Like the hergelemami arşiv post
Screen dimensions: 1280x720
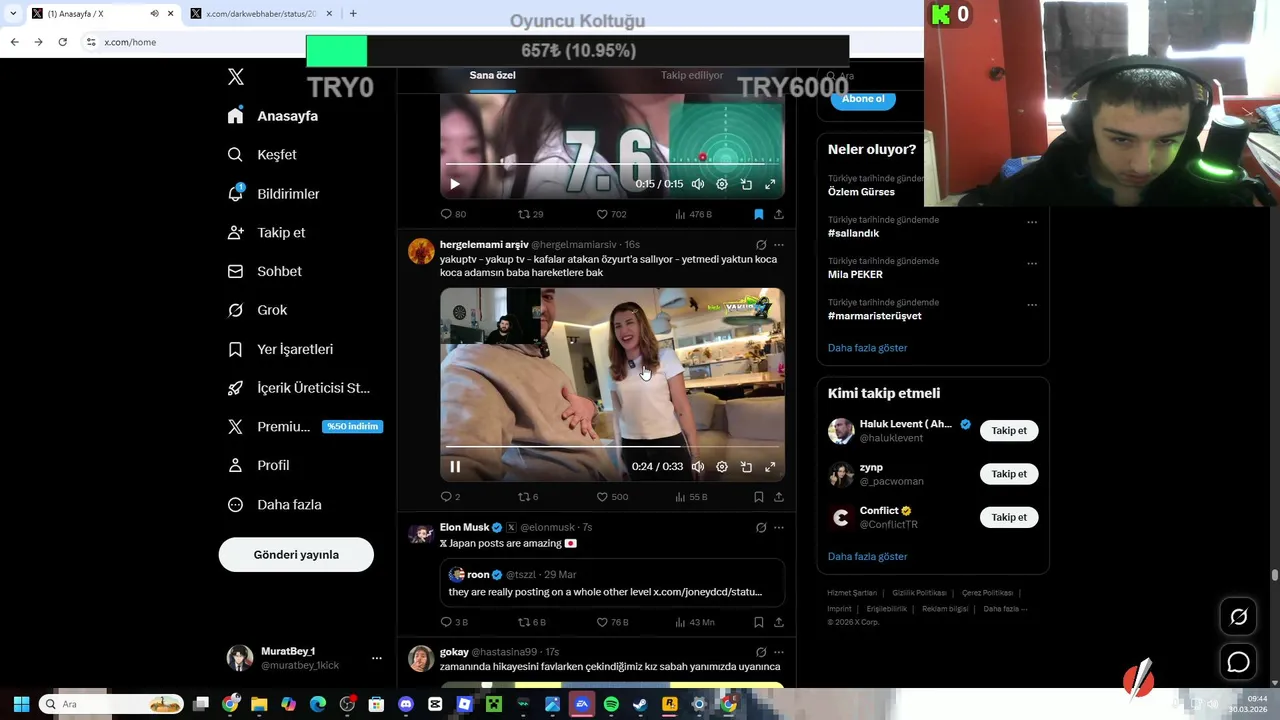[612, 497]
